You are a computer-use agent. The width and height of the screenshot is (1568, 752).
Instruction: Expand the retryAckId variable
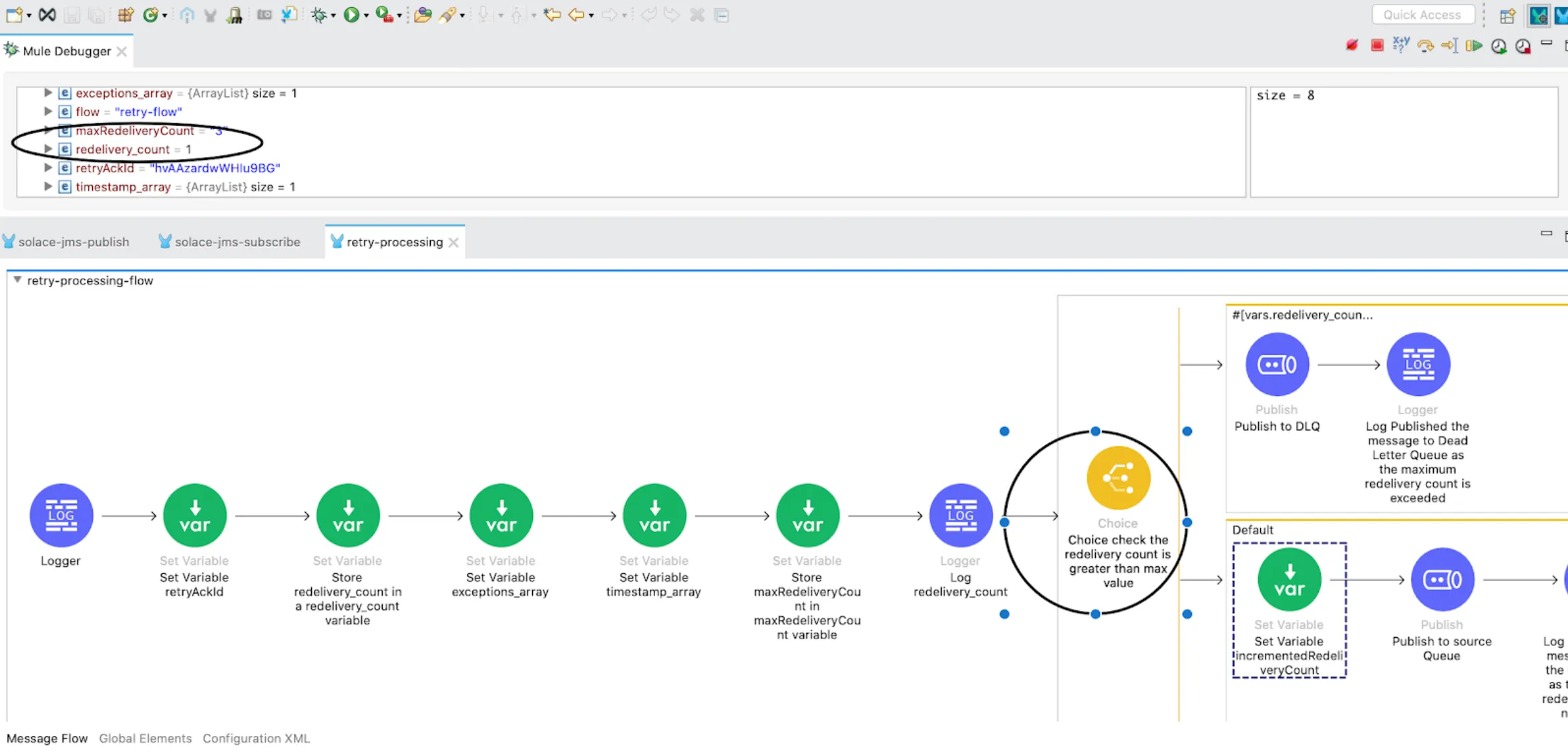click(48, 168)
